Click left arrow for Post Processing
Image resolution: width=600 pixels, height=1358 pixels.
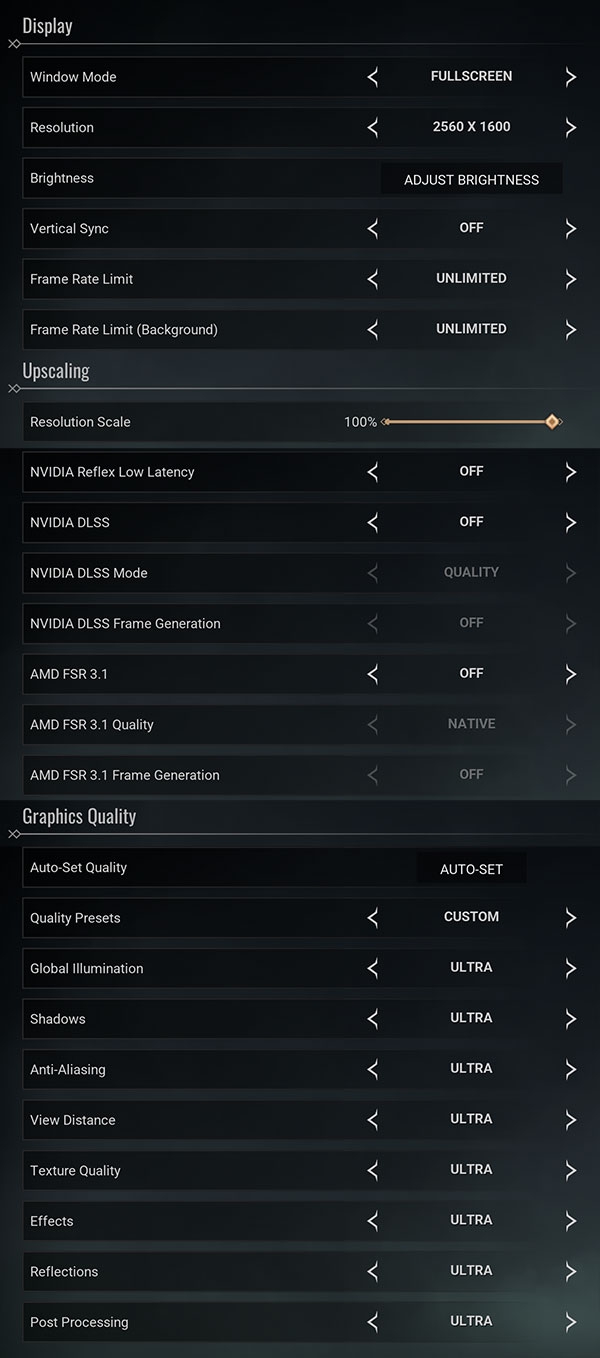click(373, 1322)
